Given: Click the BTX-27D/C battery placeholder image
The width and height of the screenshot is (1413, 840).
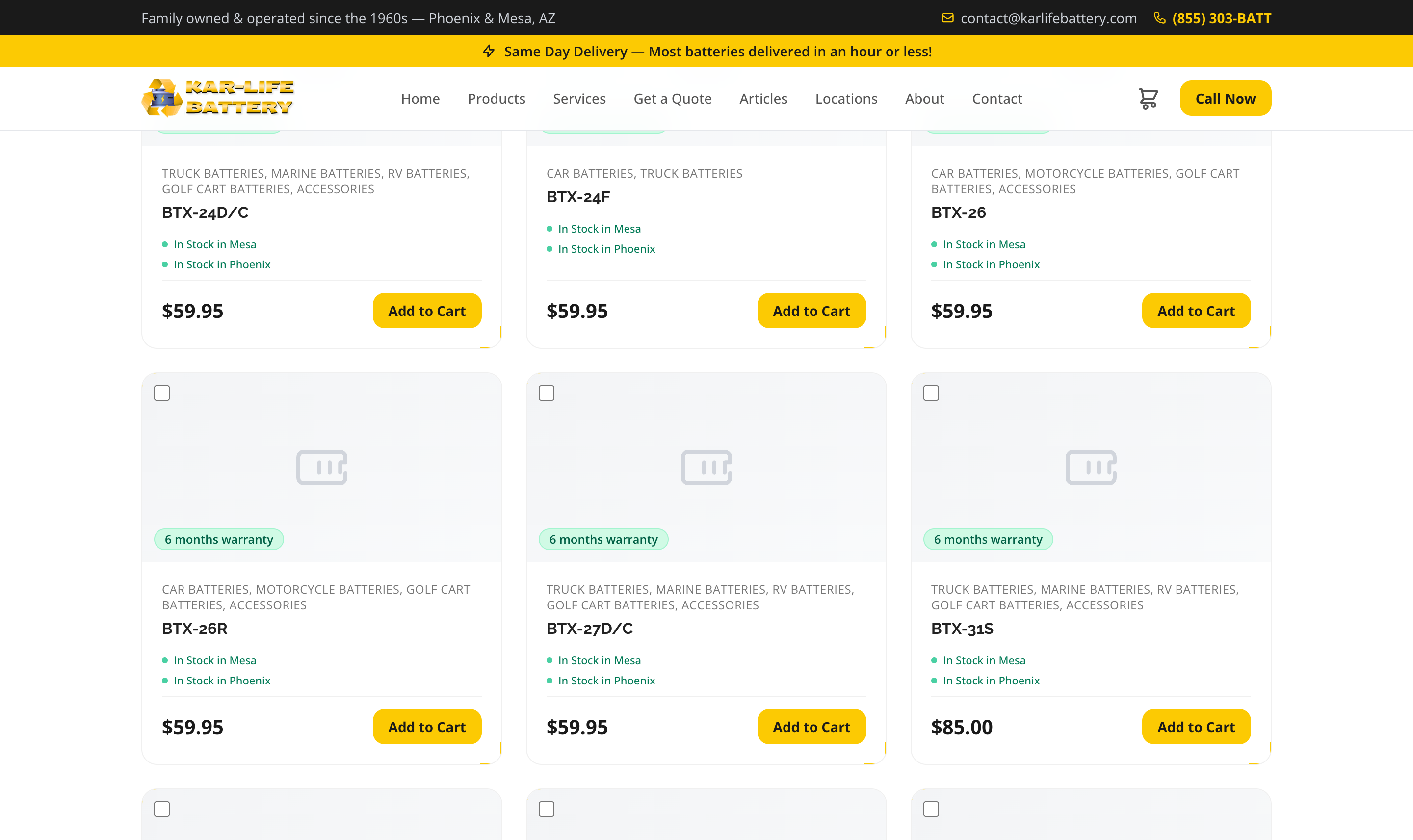Looking at the screenshot, I should point(706,468).
